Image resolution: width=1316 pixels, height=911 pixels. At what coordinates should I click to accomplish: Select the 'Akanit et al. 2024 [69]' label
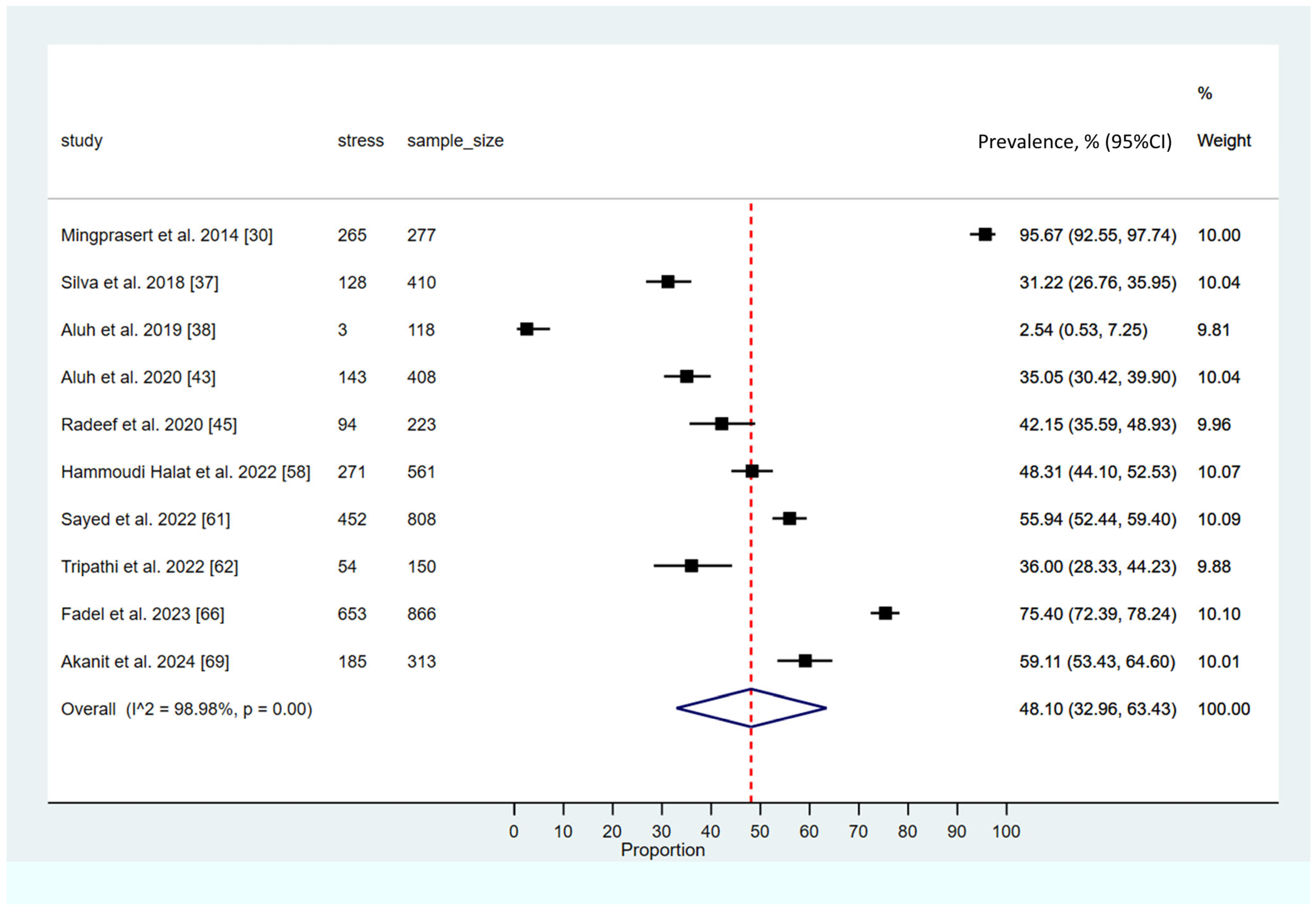pyautogui.click(x=145, y=661)
